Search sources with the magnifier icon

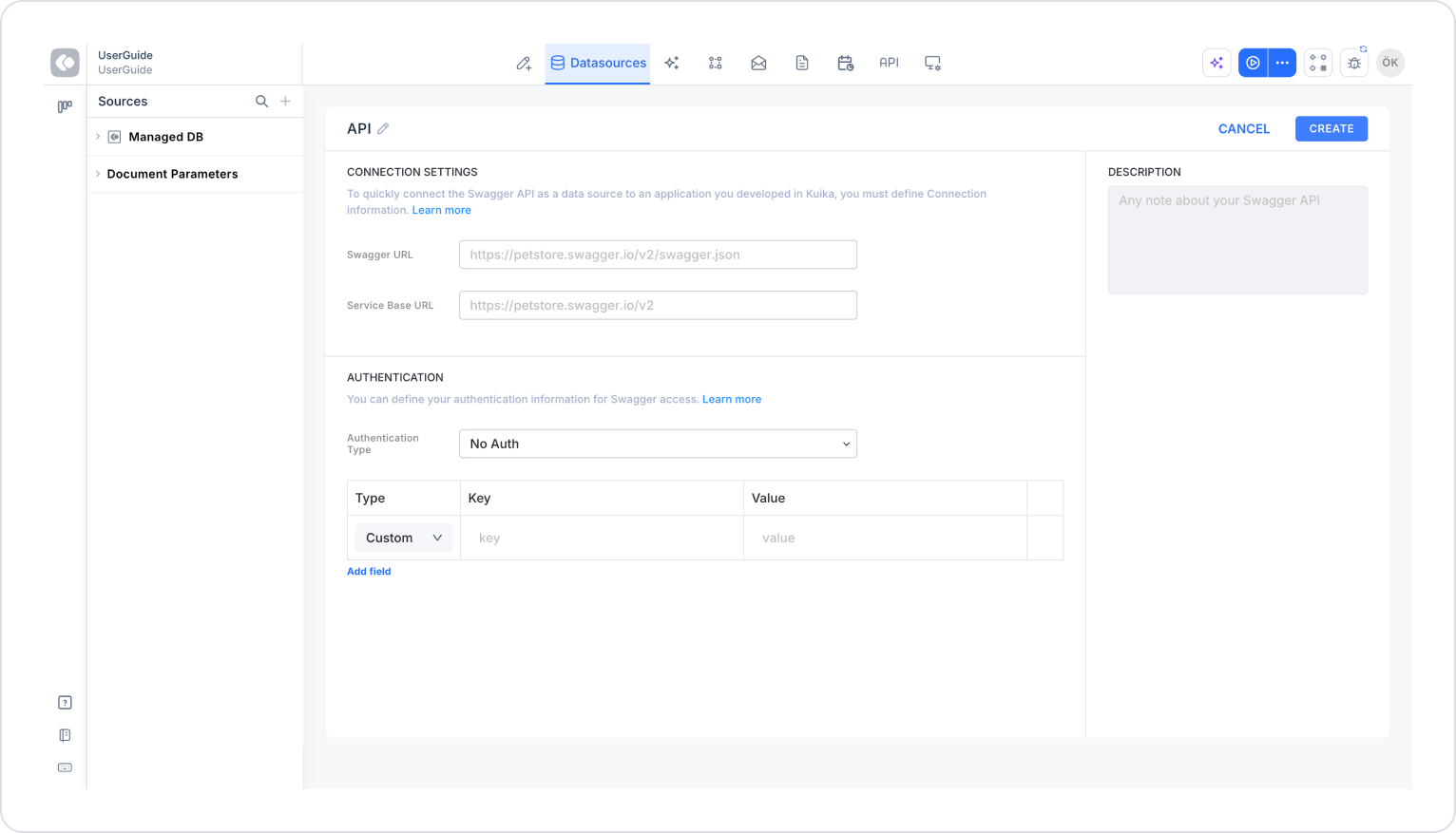click(x=261, y=102)
